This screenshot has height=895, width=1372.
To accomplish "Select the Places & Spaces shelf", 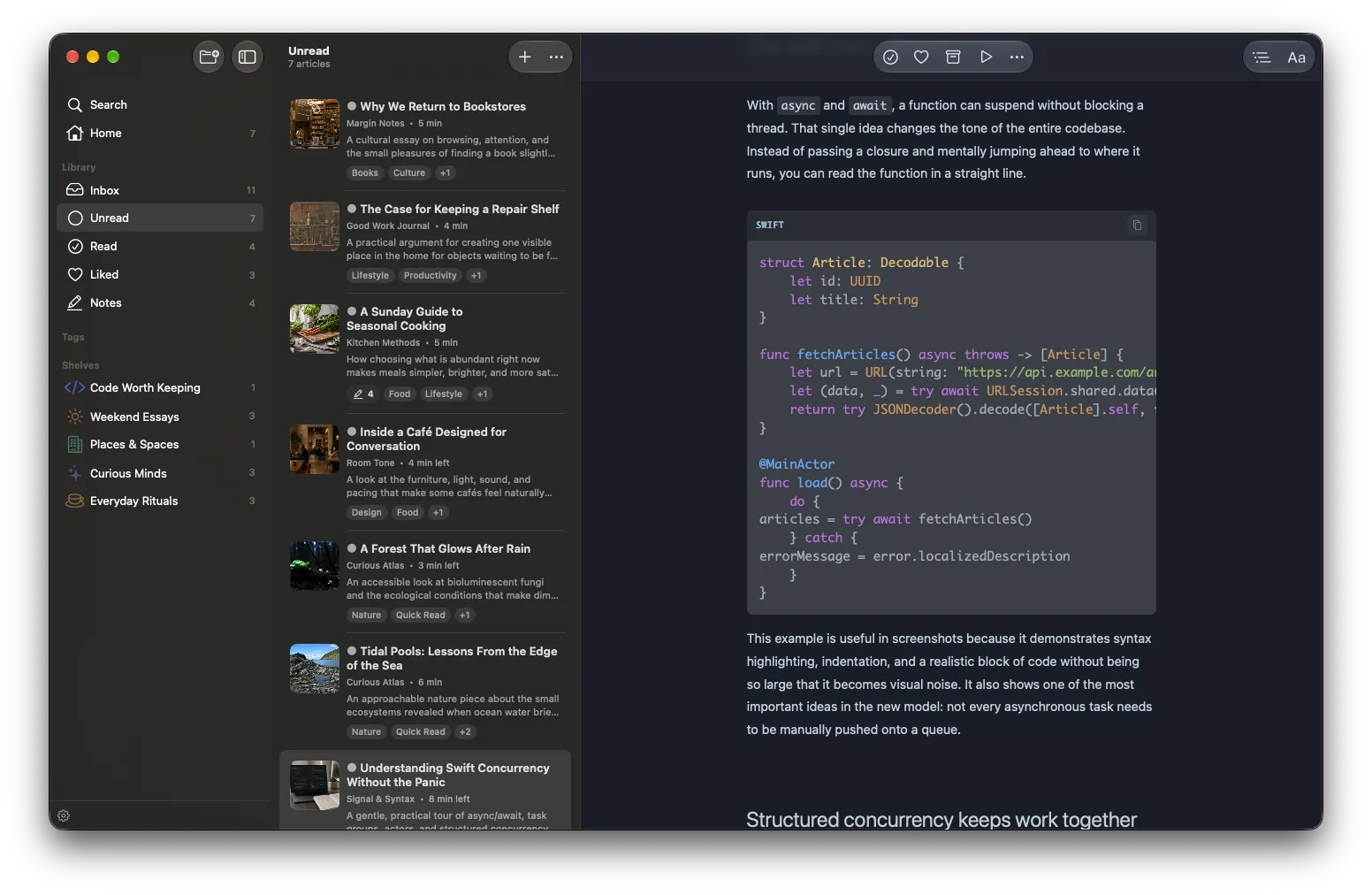I will [160, 444].
